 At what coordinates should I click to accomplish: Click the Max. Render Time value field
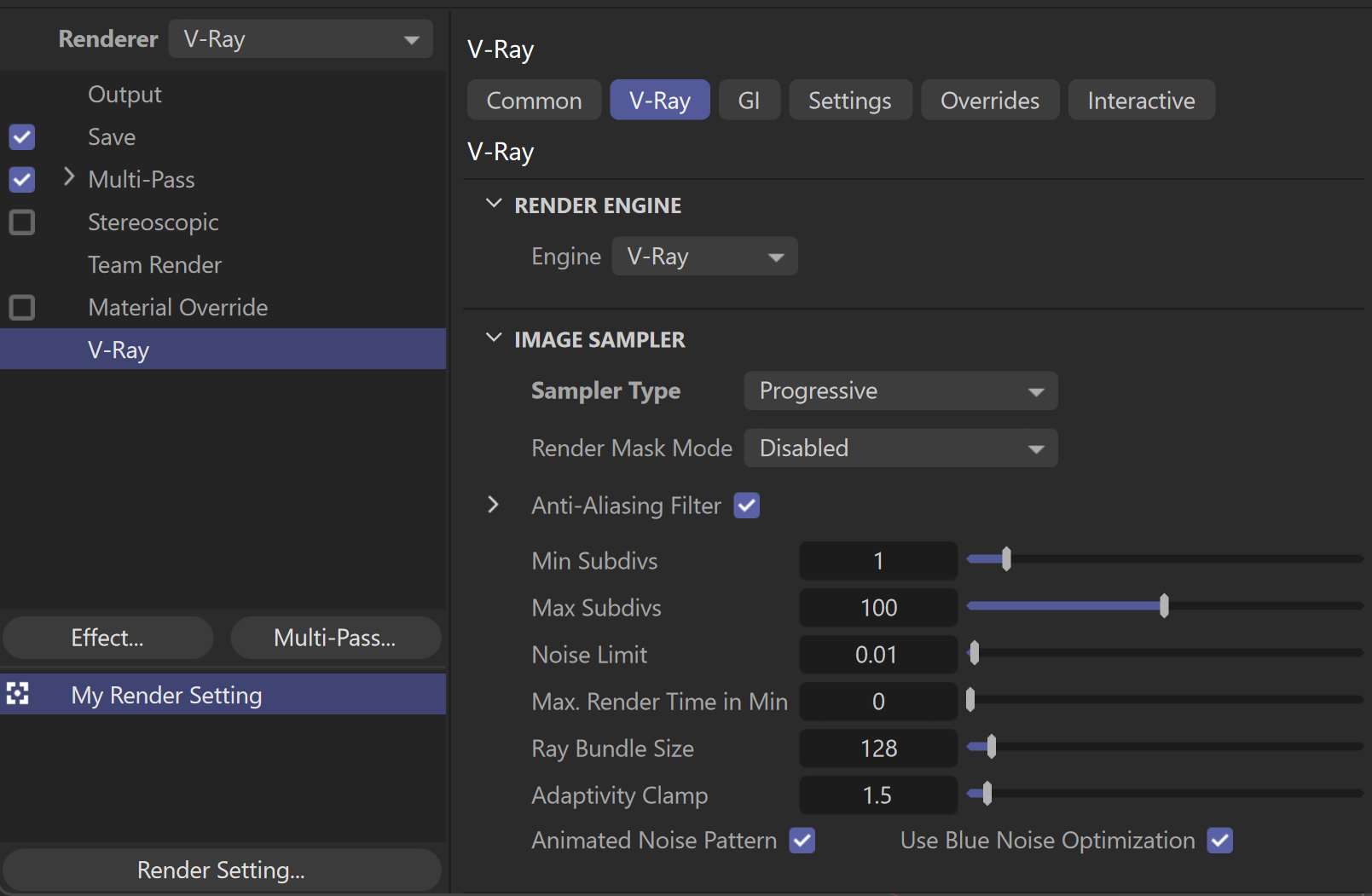point(878,702)
